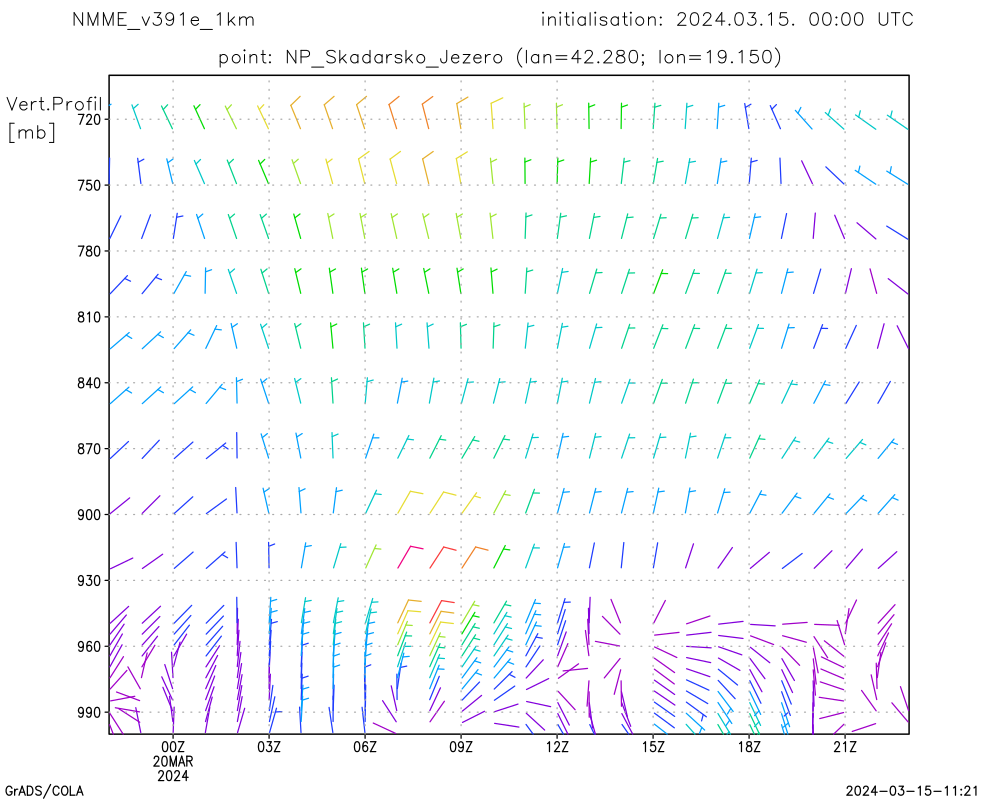Click the 990 pressure level label
This screenshot has height=800, width=1000.
click(x=89, y=713)
